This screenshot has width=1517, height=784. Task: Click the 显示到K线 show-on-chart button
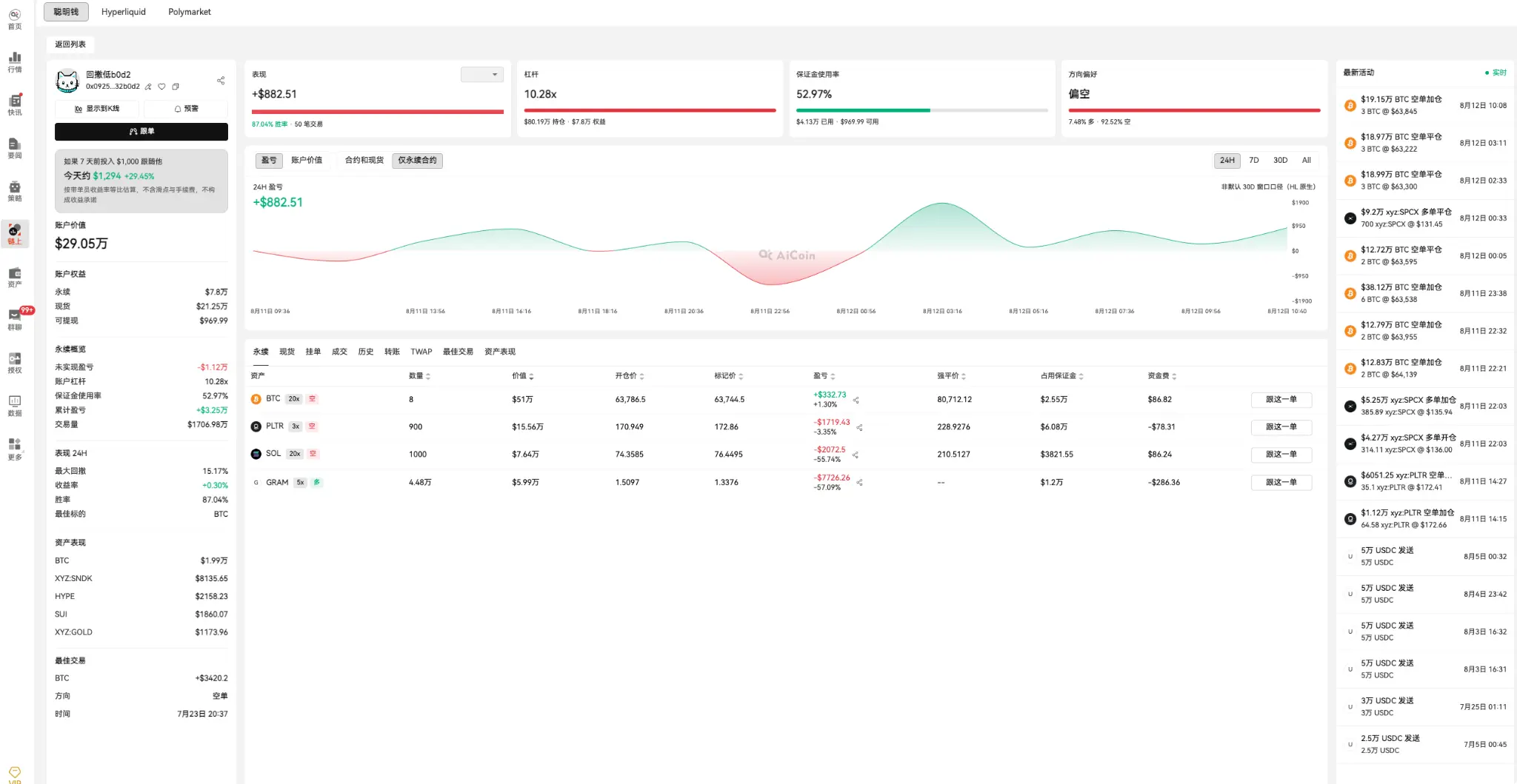97,109
